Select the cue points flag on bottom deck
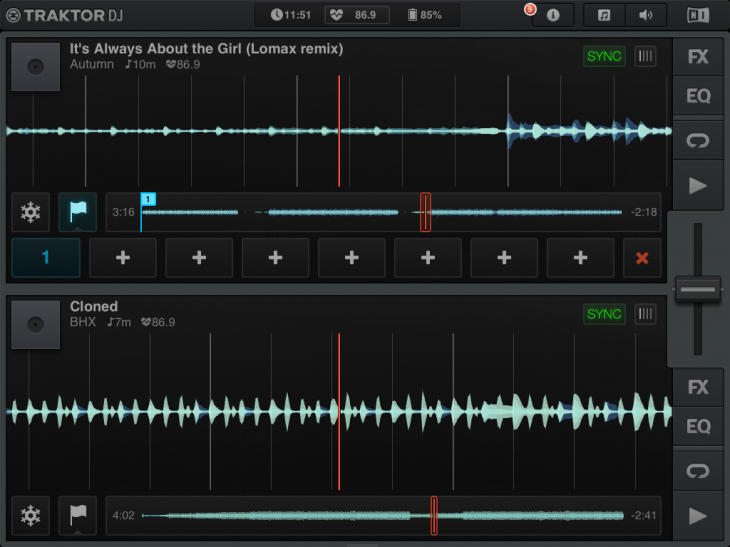The height and width of the screenshot is (547, 730). click(77, 515)
